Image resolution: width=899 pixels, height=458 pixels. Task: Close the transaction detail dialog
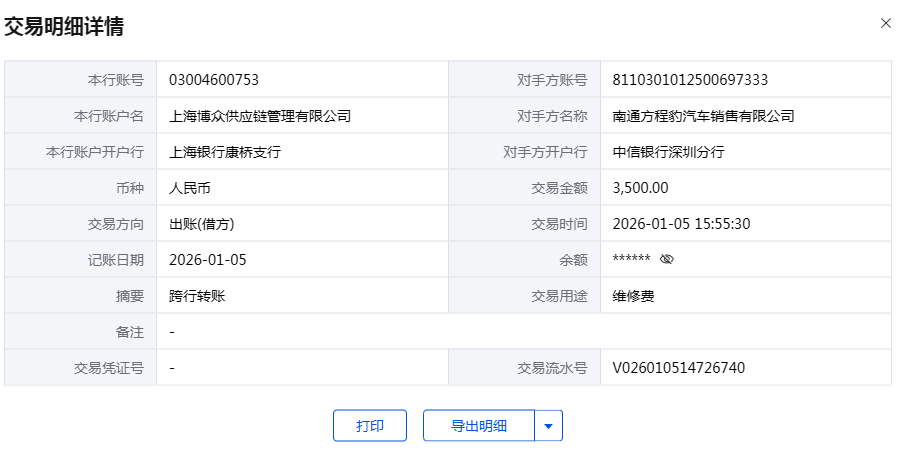point(885,23)
